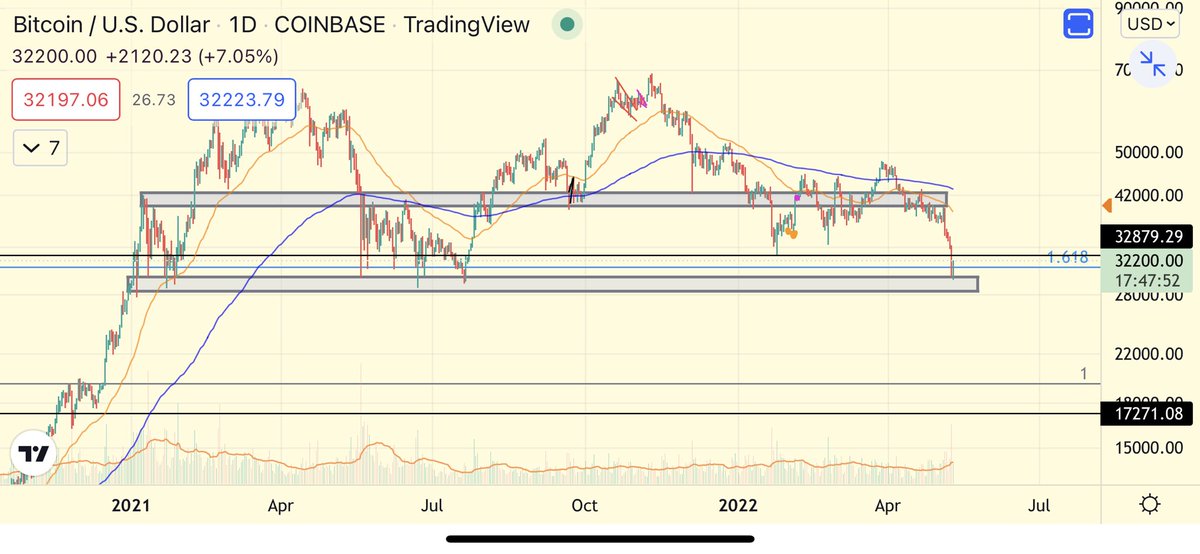
Task: Tap the Jul label near 2022 axis end
Action: click(1038, 505)
